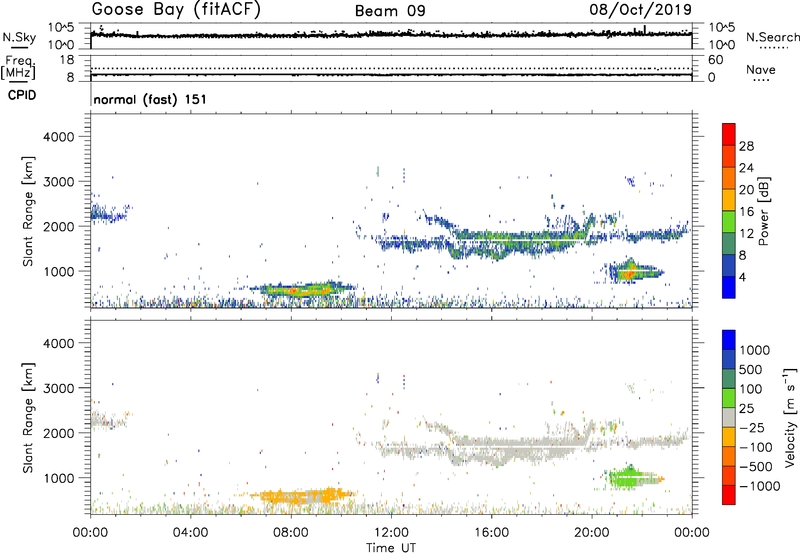Click the 18 frequency axis tick label
800x554 pixels.
click(x=67, y=60)
